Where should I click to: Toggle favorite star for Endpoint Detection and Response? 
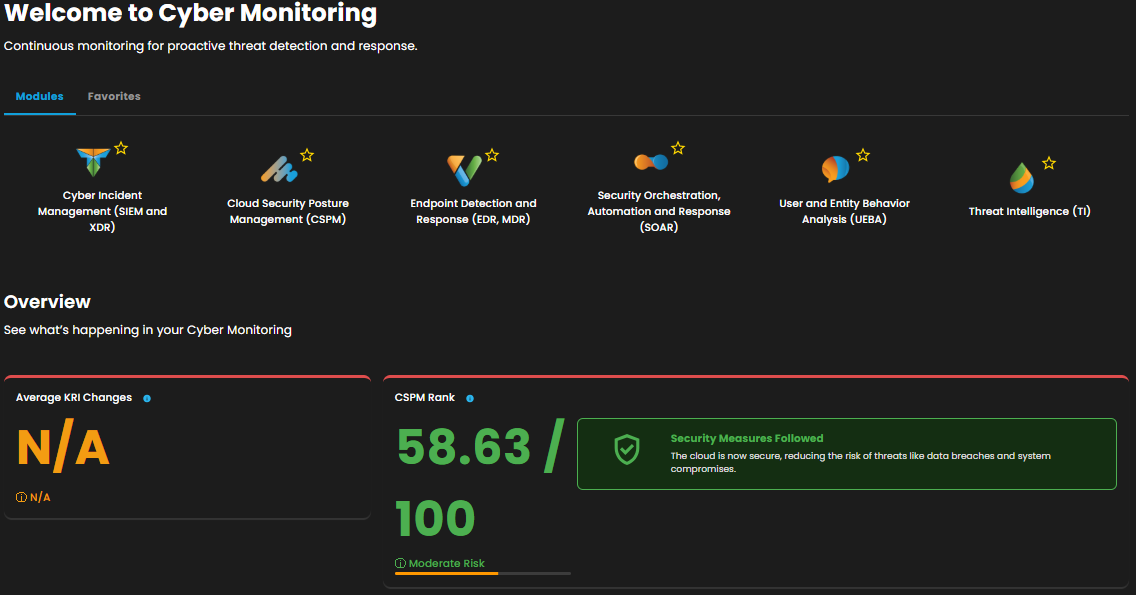pos(492,155)
